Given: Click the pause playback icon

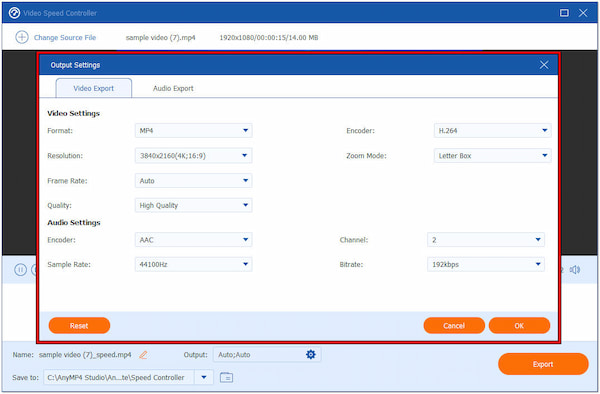Looking at the screenshot, I should point(20,270).
